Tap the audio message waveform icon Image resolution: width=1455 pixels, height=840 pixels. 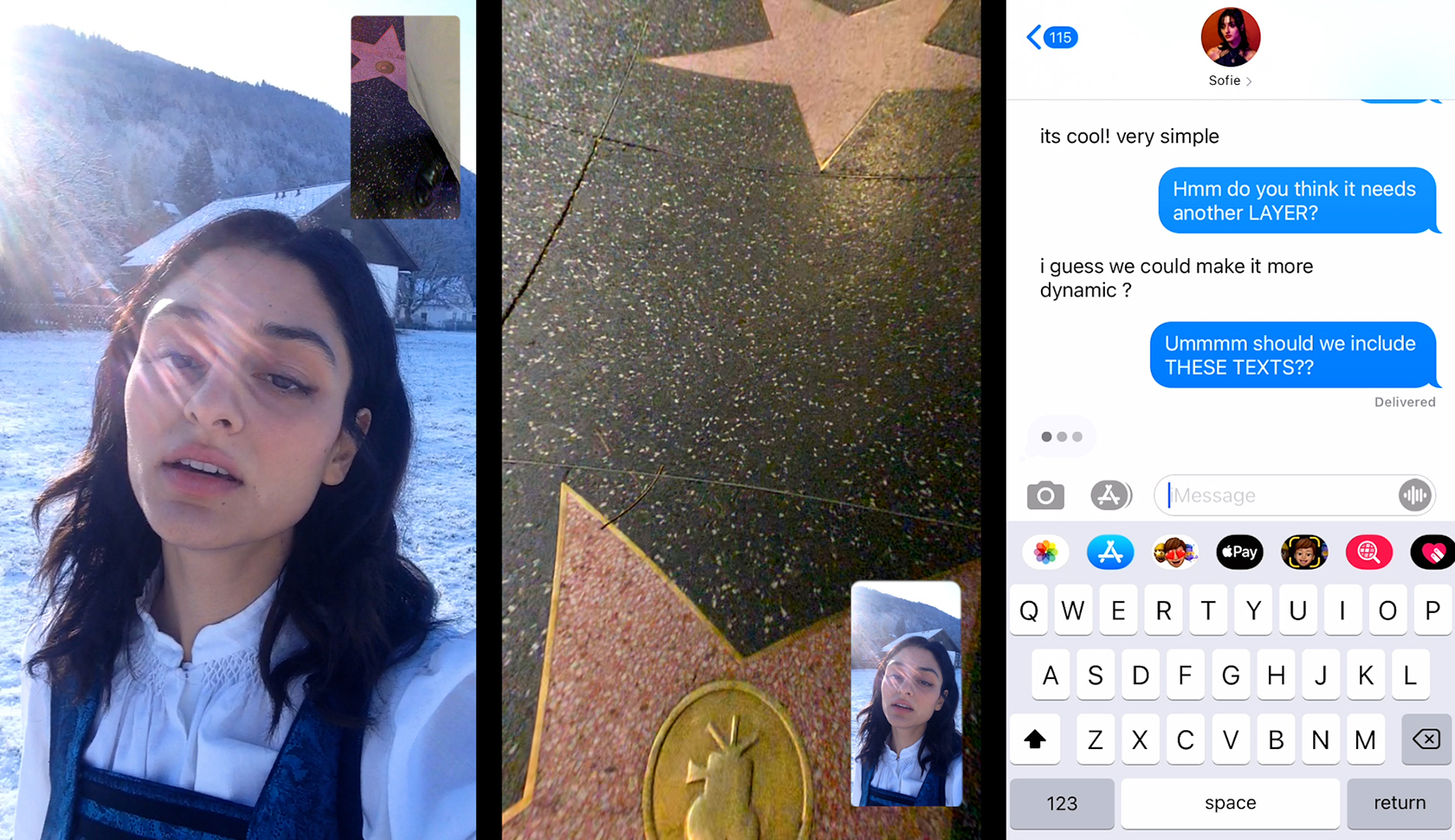pyautogui.click(x=1413, y=495)
